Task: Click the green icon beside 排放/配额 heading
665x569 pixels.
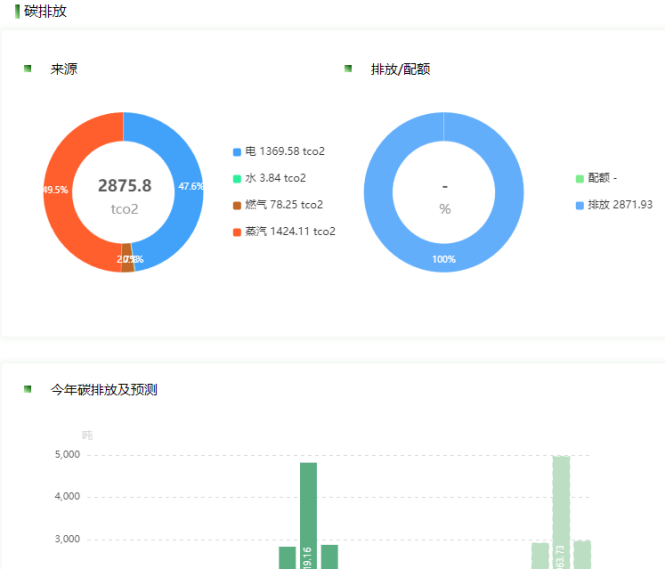Action: pyautogui.click(x=348, y=69)
